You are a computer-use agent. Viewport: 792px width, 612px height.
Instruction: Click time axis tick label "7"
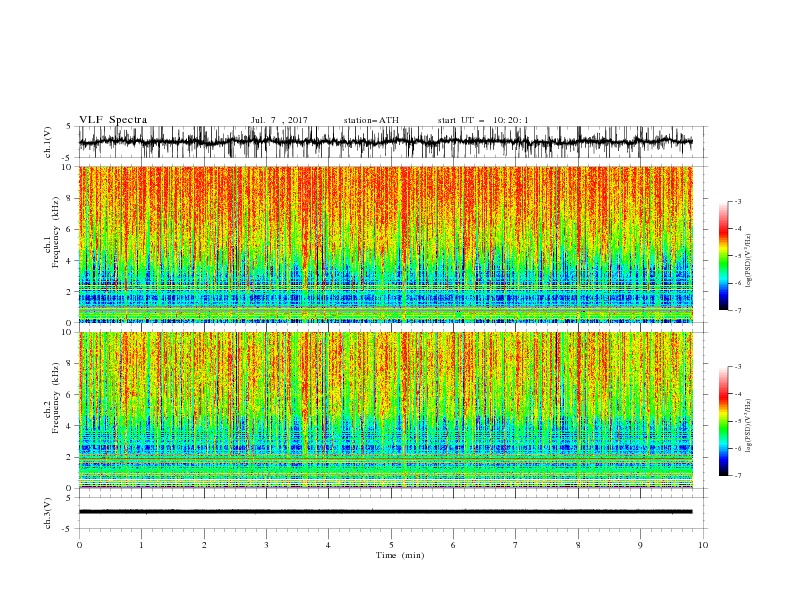tap(516, 545)
